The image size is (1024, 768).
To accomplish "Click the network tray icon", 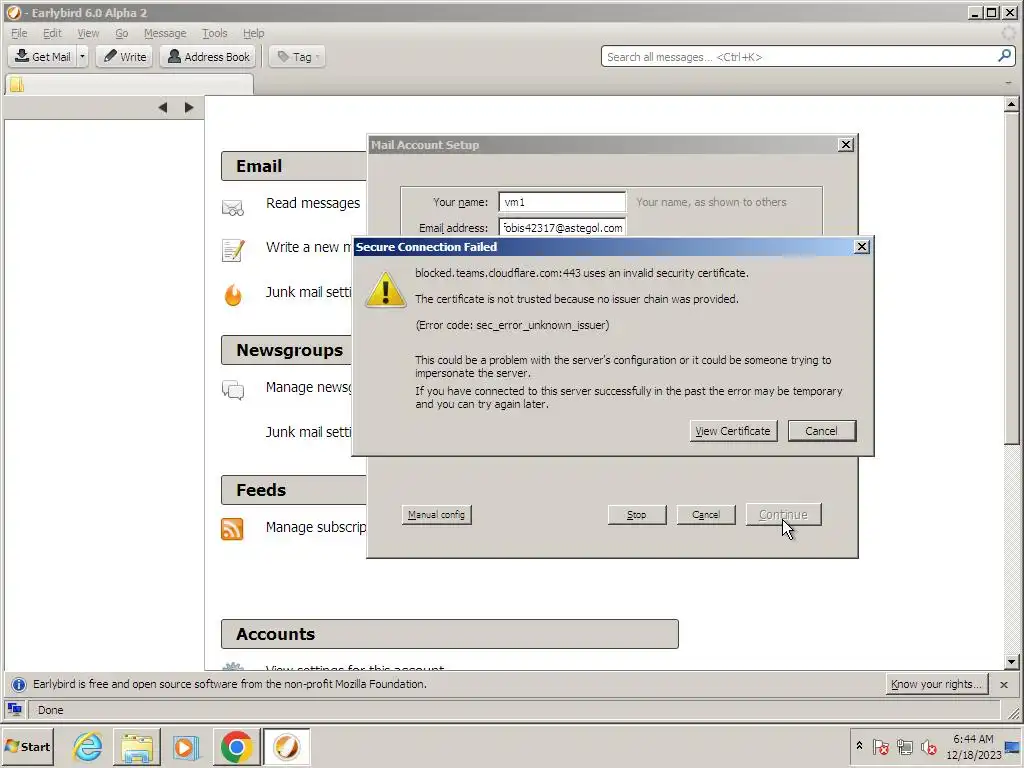I will (904, 746).
